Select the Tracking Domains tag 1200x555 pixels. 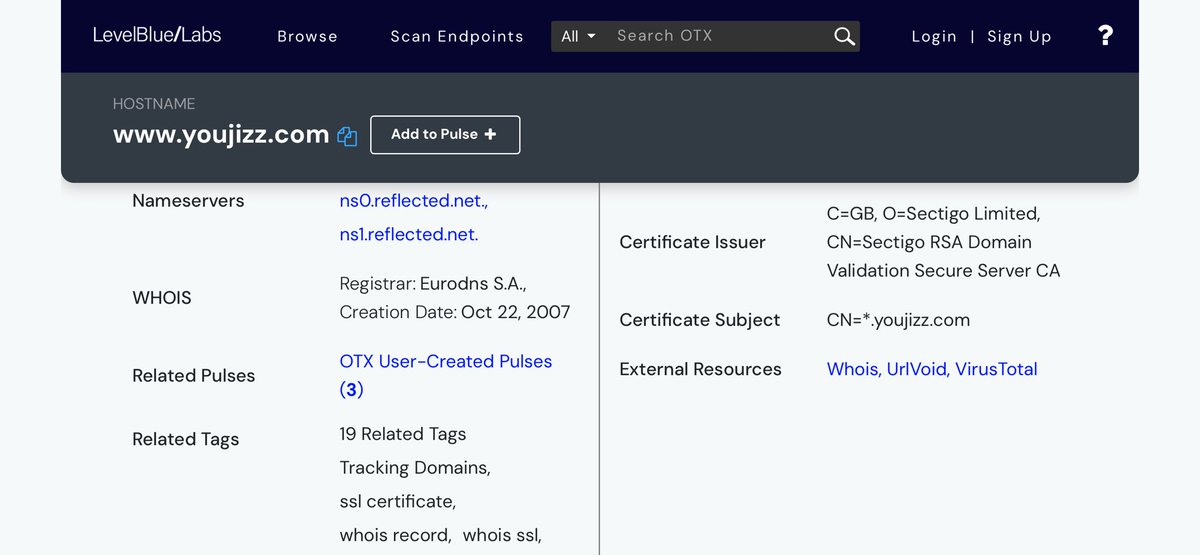coord(414,468)
